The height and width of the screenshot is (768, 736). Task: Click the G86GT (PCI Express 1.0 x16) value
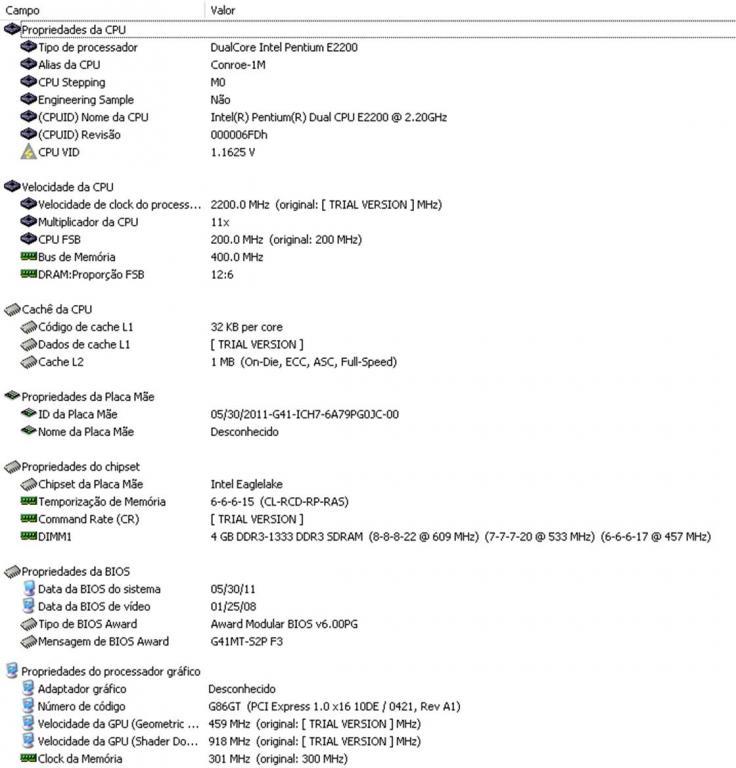334,706
